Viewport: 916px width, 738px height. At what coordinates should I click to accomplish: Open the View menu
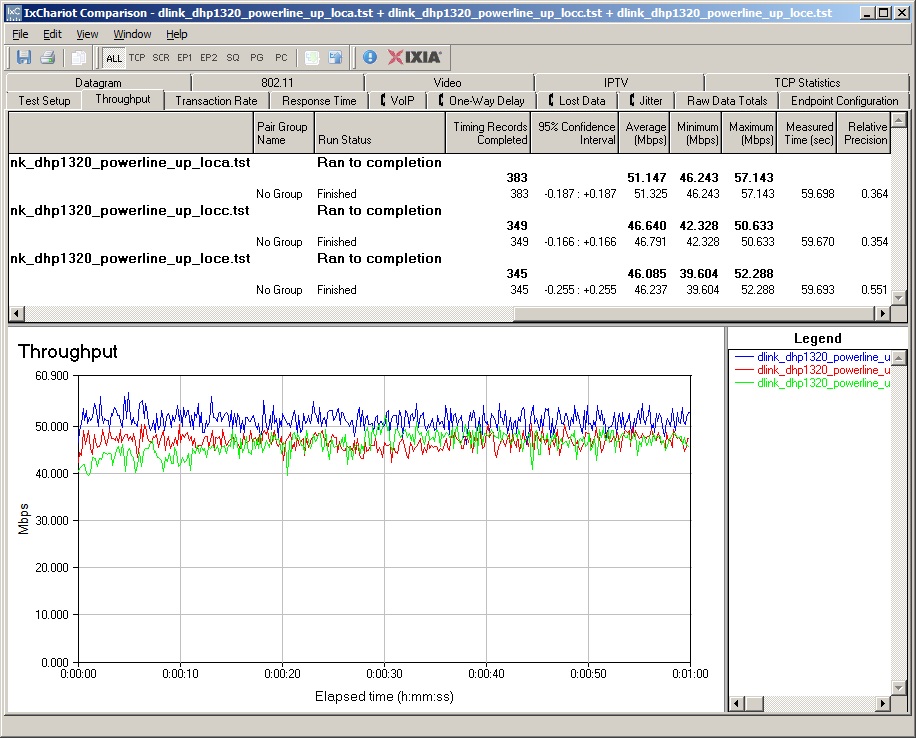[x=87, y=34]
